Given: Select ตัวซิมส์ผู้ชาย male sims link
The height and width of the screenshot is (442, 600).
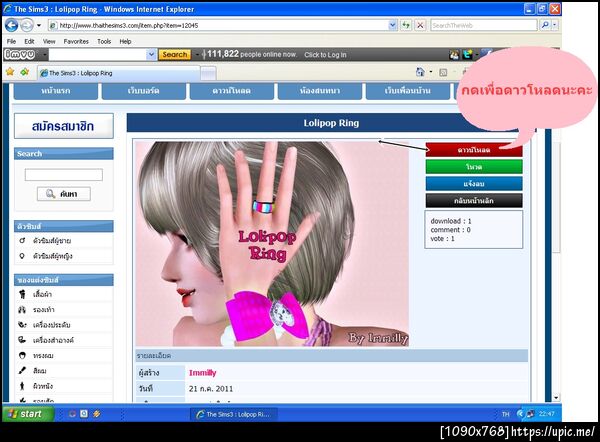Looking at the screenshot, I should coord(52,241).
